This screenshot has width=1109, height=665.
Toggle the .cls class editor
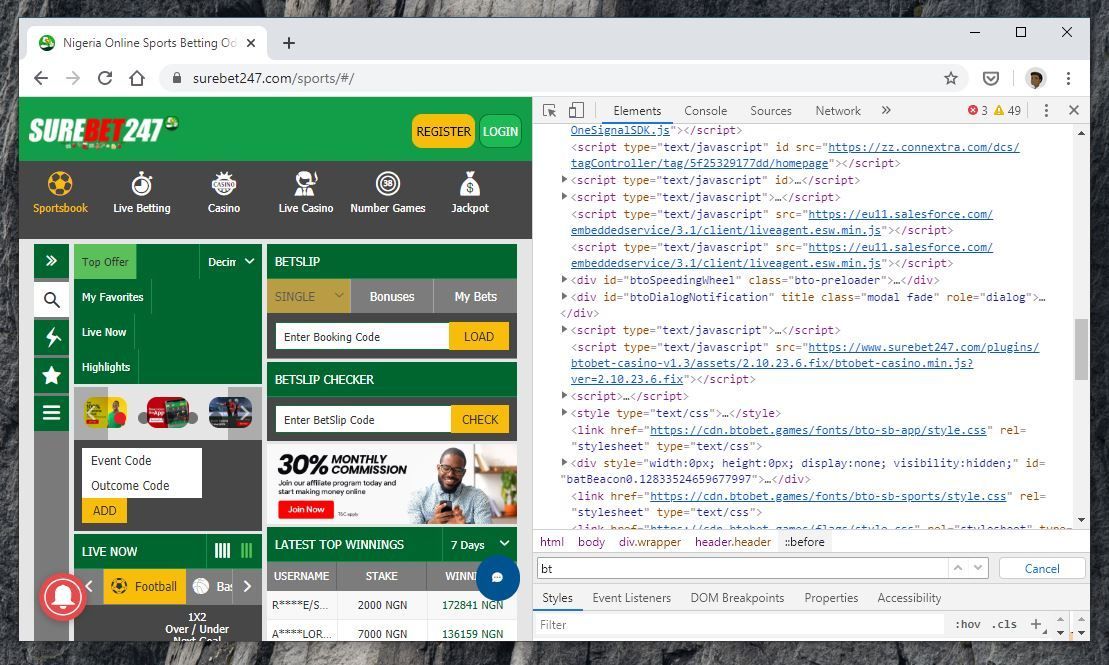[x=1004, y=625]
